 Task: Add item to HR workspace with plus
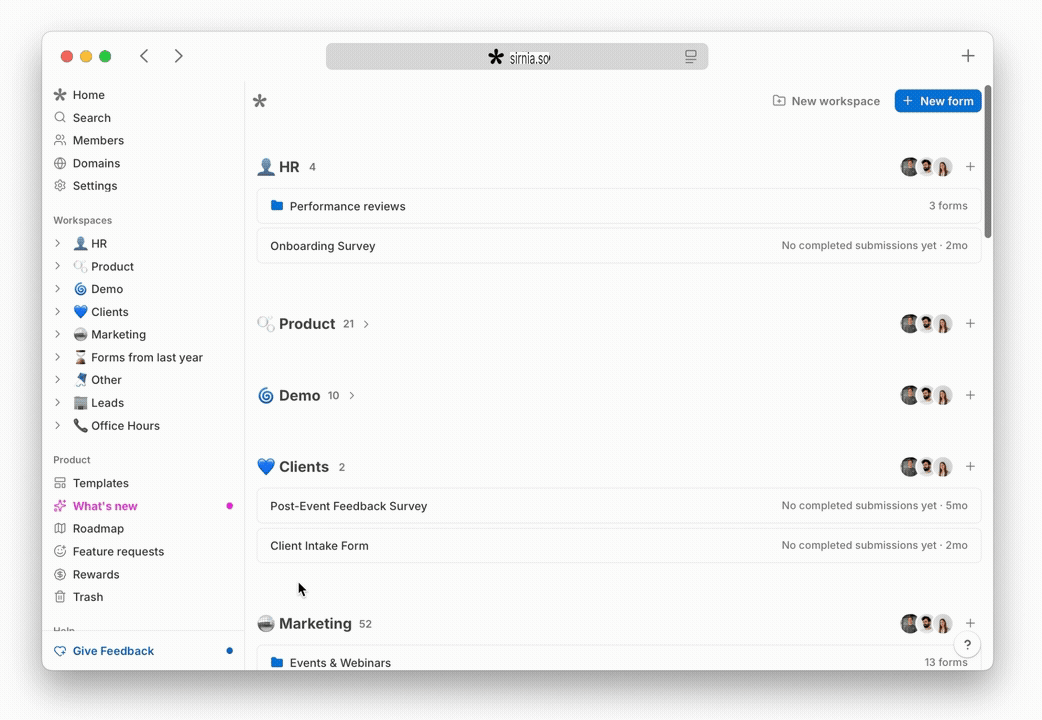pos(970,167)
